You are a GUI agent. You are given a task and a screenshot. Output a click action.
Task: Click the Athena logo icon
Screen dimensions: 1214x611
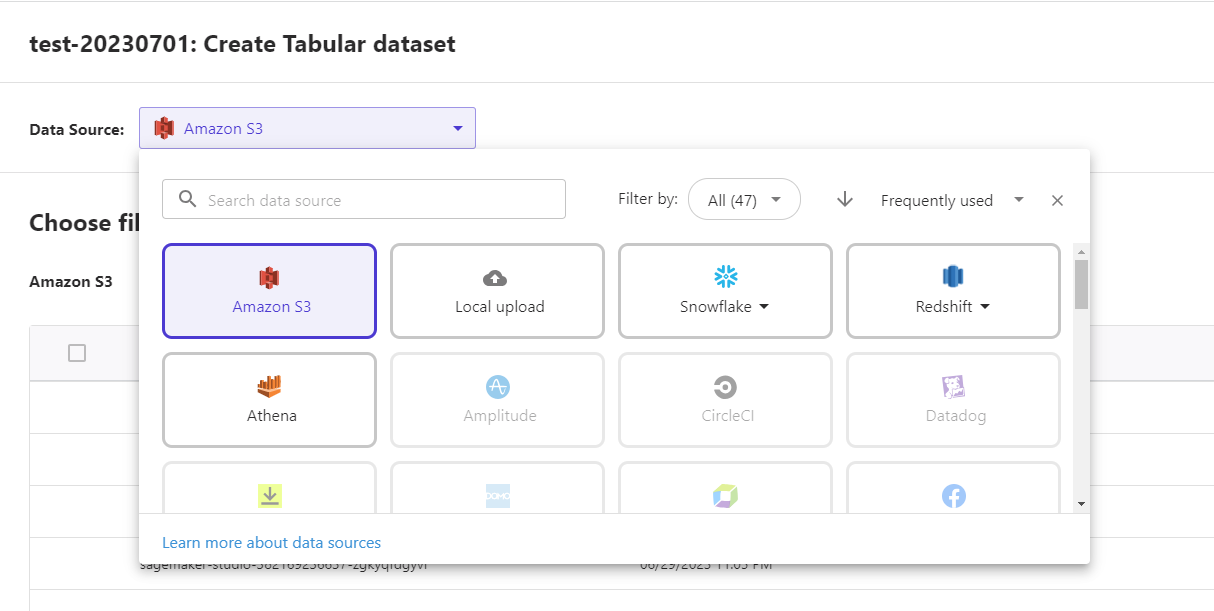point(270,386)
